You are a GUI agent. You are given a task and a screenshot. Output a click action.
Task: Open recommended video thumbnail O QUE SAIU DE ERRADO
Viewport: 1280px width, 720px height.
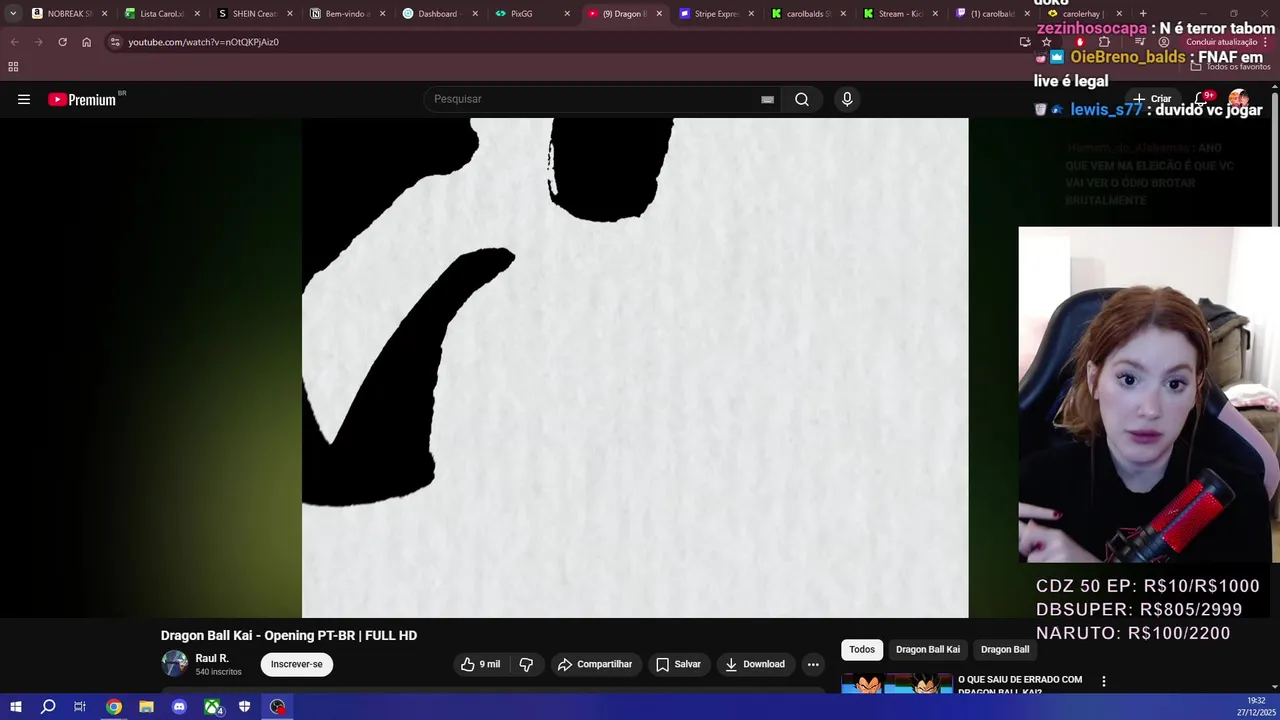(897, 684)
